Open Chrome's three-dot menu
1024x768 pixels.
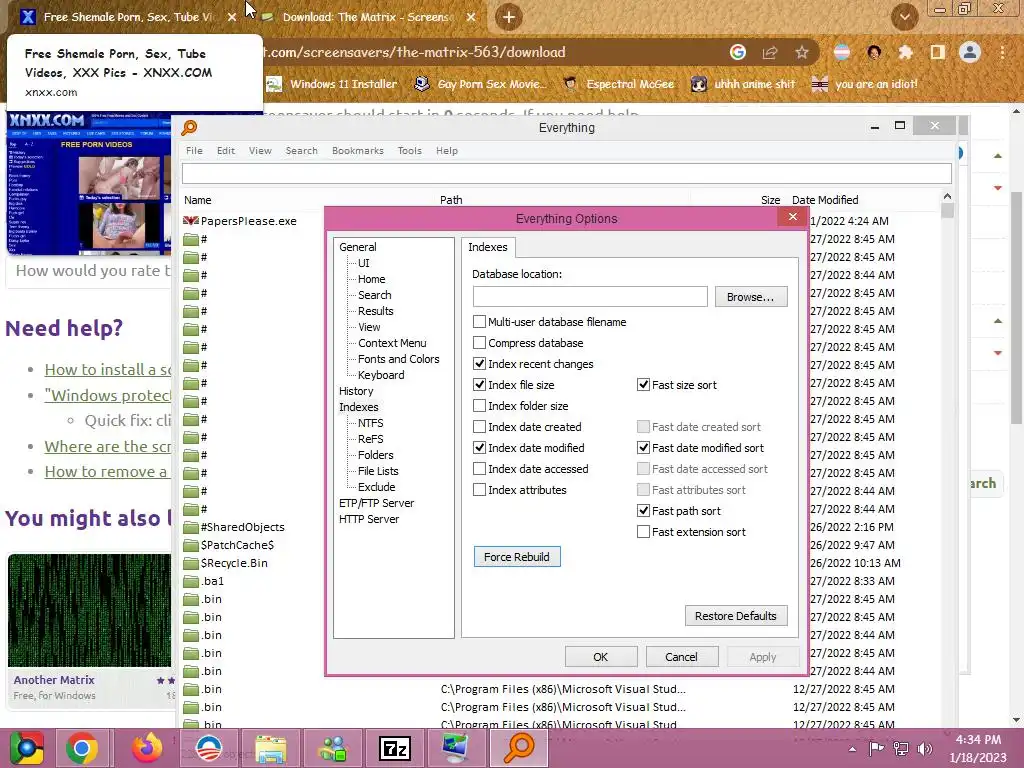1002,52
